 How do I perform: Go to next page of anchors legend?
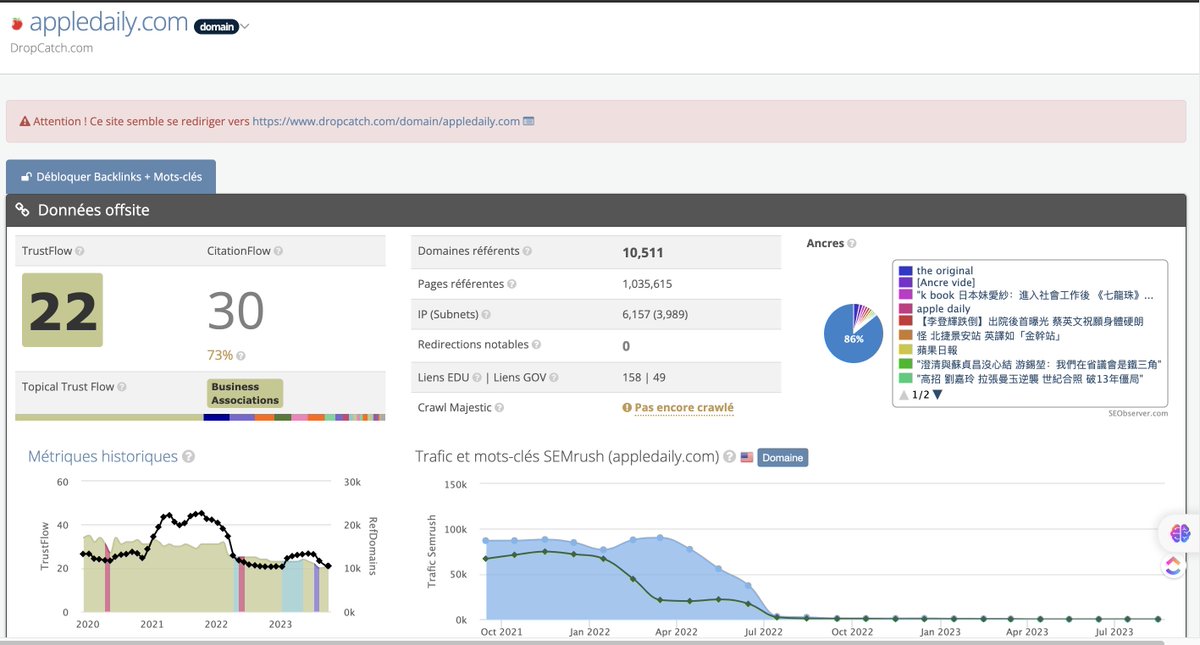tap(938, 395)
